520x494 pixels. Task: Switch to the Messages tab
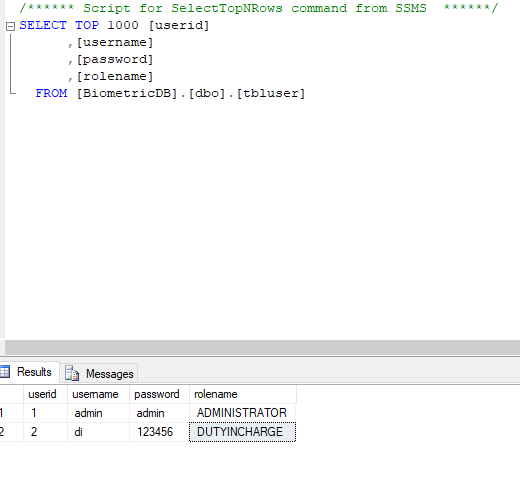tap(99, 373)
